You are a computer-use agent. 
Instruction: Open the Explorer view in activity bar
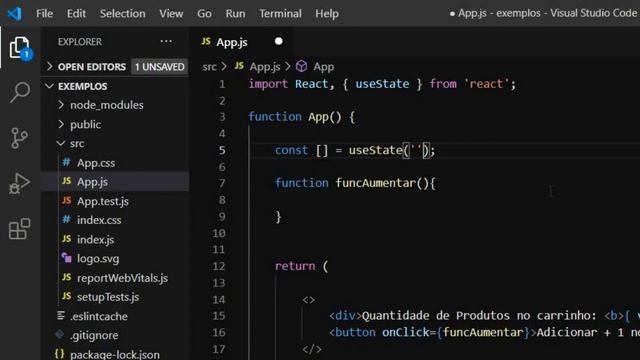[20, 48]
